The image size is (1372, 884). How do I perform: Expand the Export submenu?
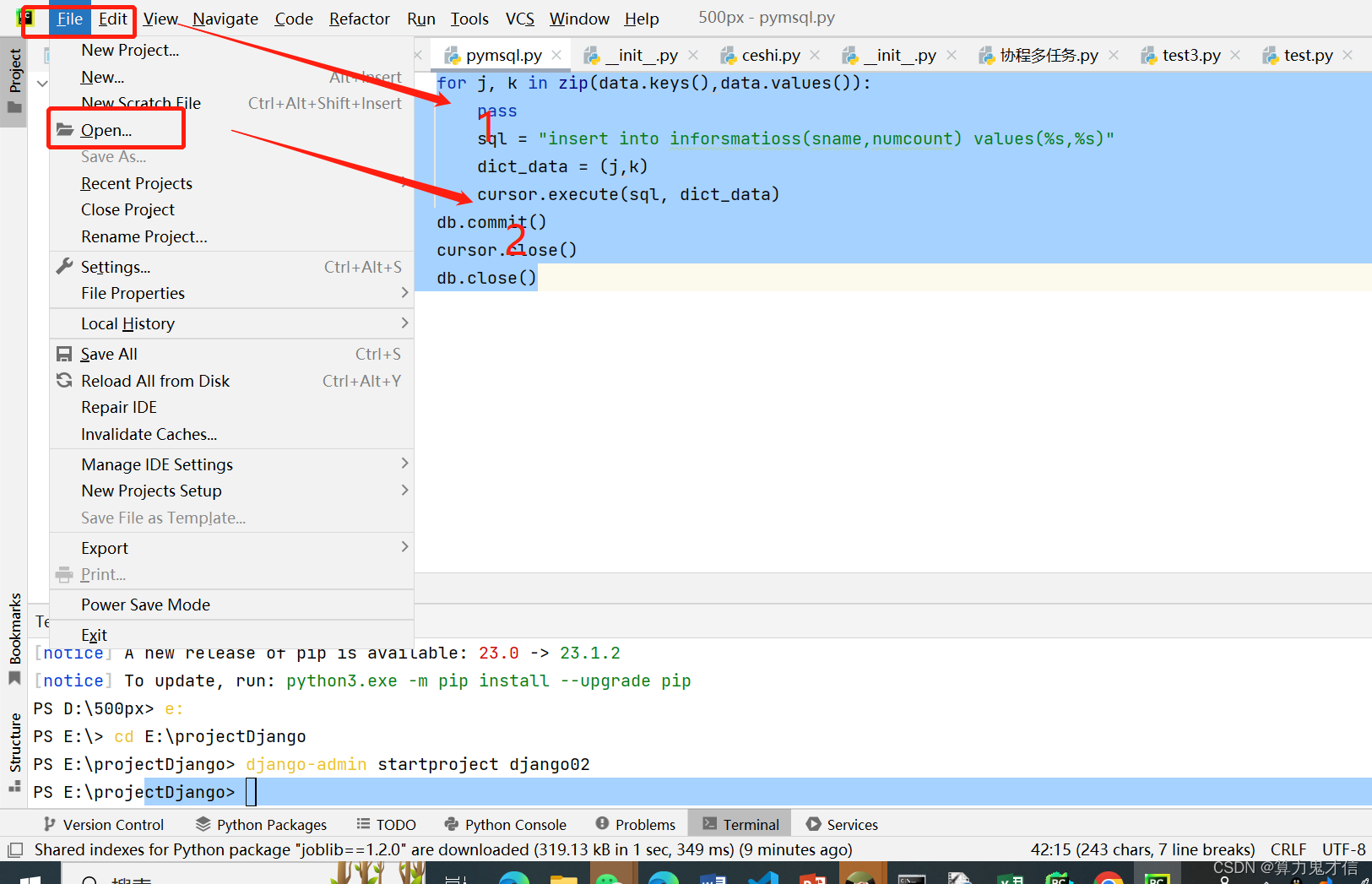(105, 547)
